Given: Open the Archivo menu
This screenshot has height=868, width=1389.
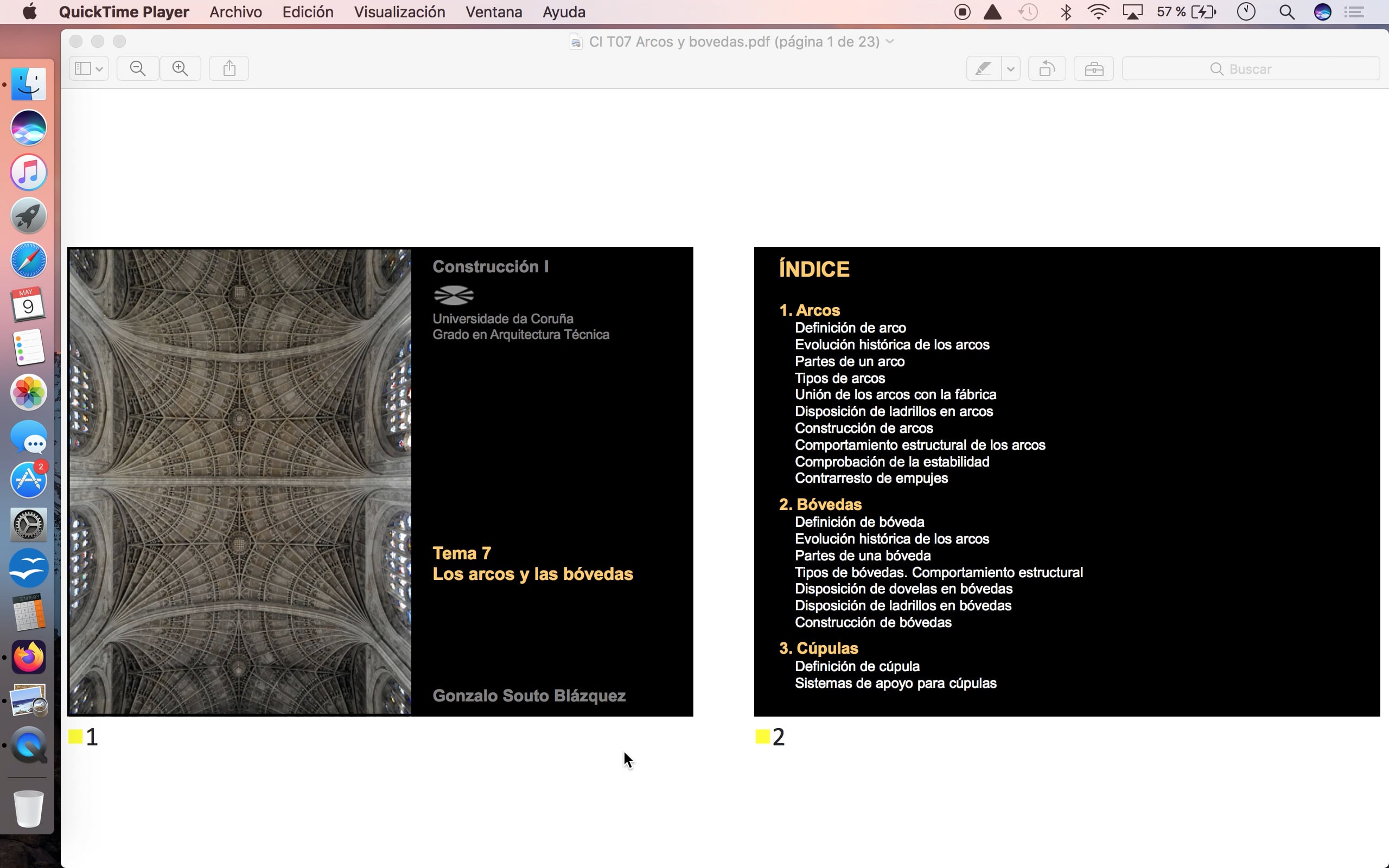Looking at the screenshot, I should click(235, 11).
